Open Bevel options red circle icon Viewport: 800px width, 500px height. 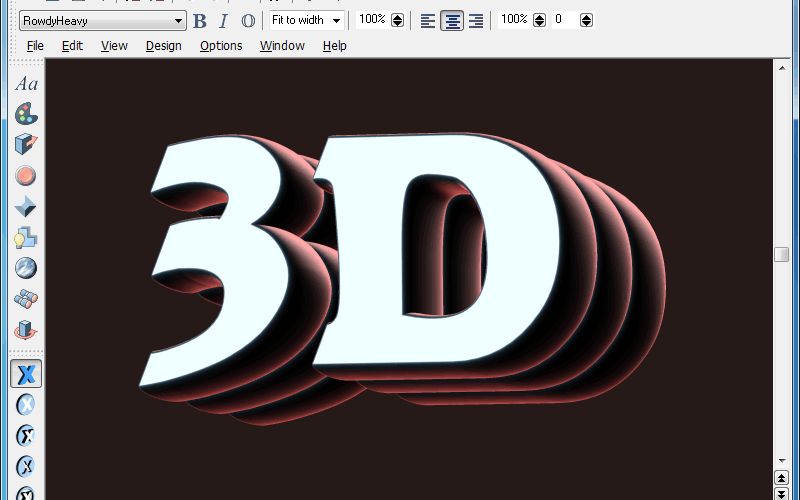[26, 176]
